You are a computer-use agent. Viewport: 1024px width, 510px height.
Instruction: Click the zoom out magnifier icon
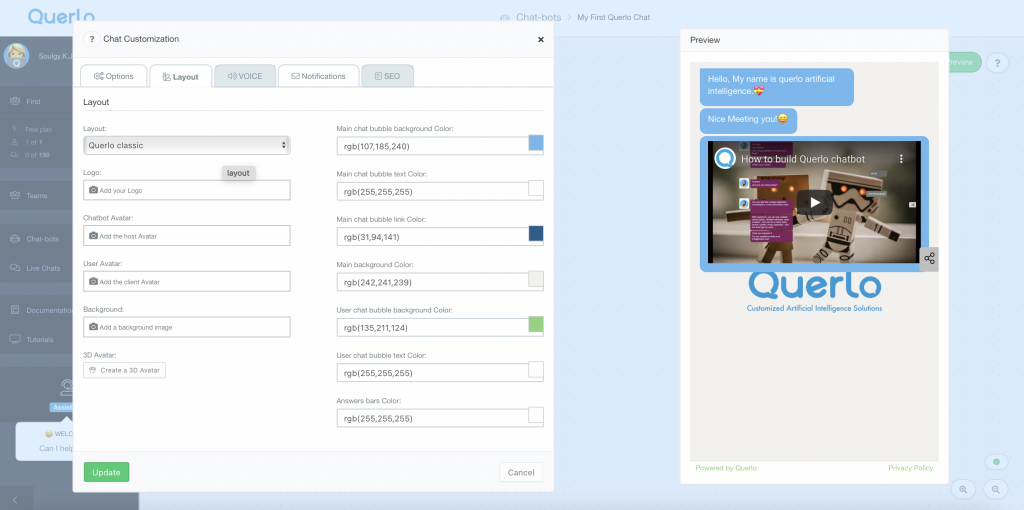point(995,489)
